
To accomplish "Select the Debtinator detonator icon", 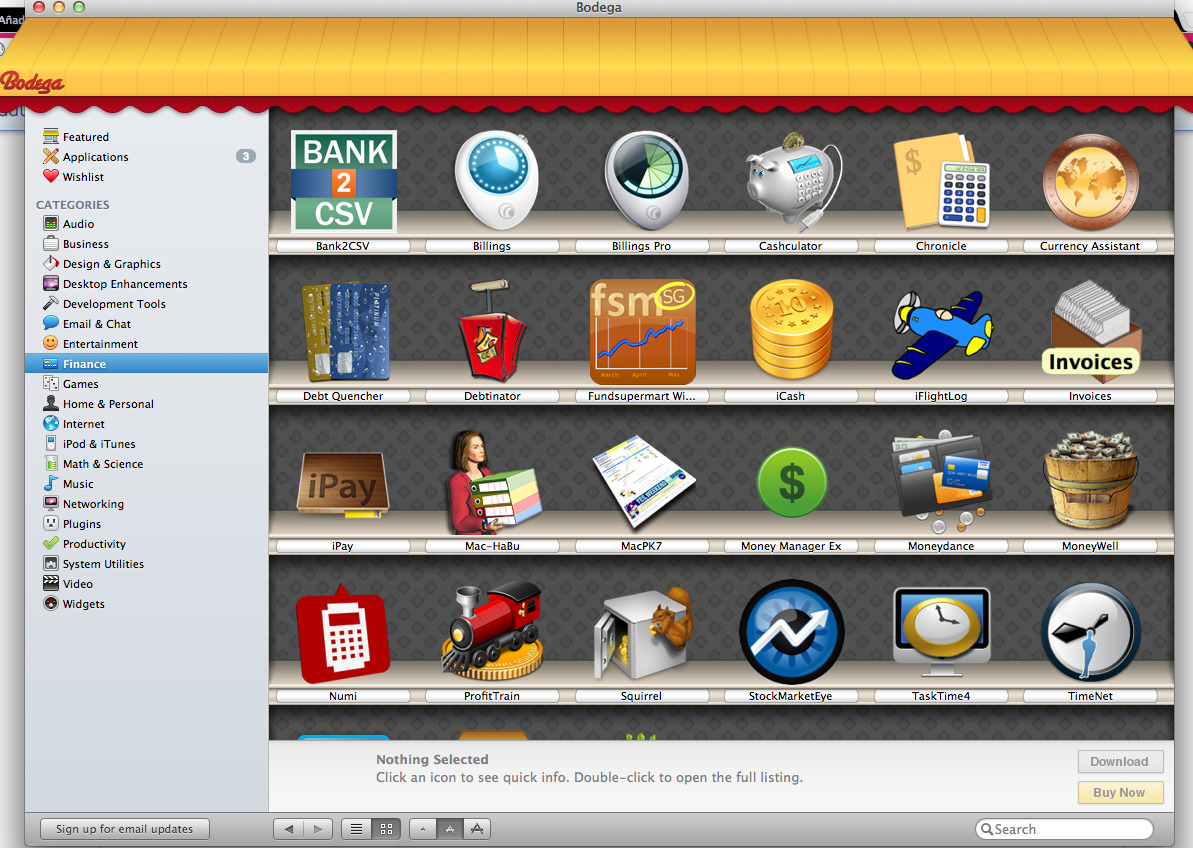I will 492,334.
